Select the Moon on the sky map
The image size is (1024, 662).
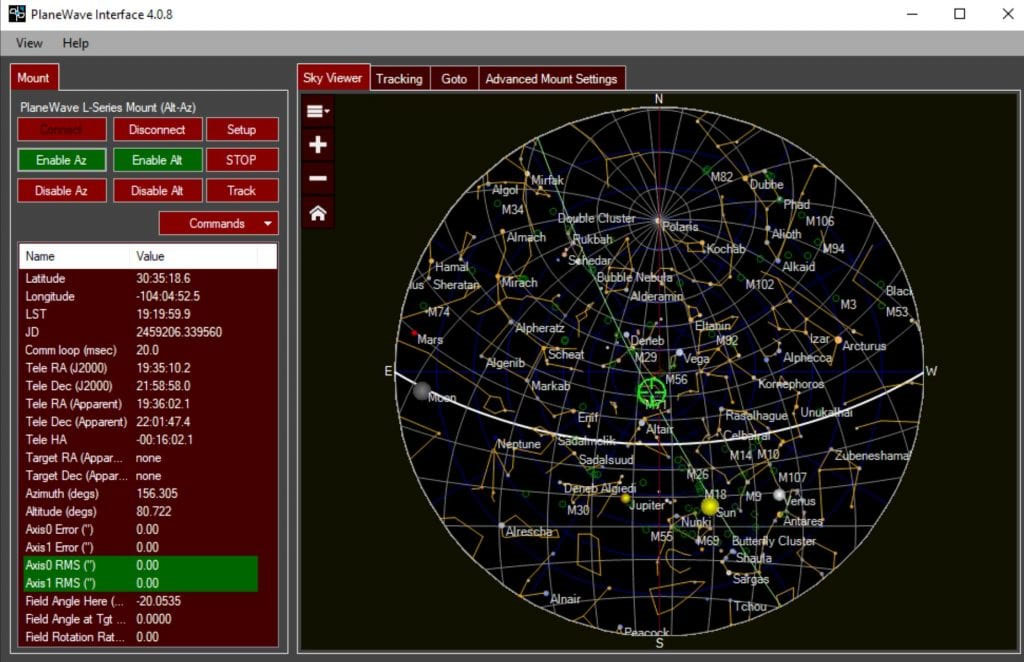click(x=422, y=390)
